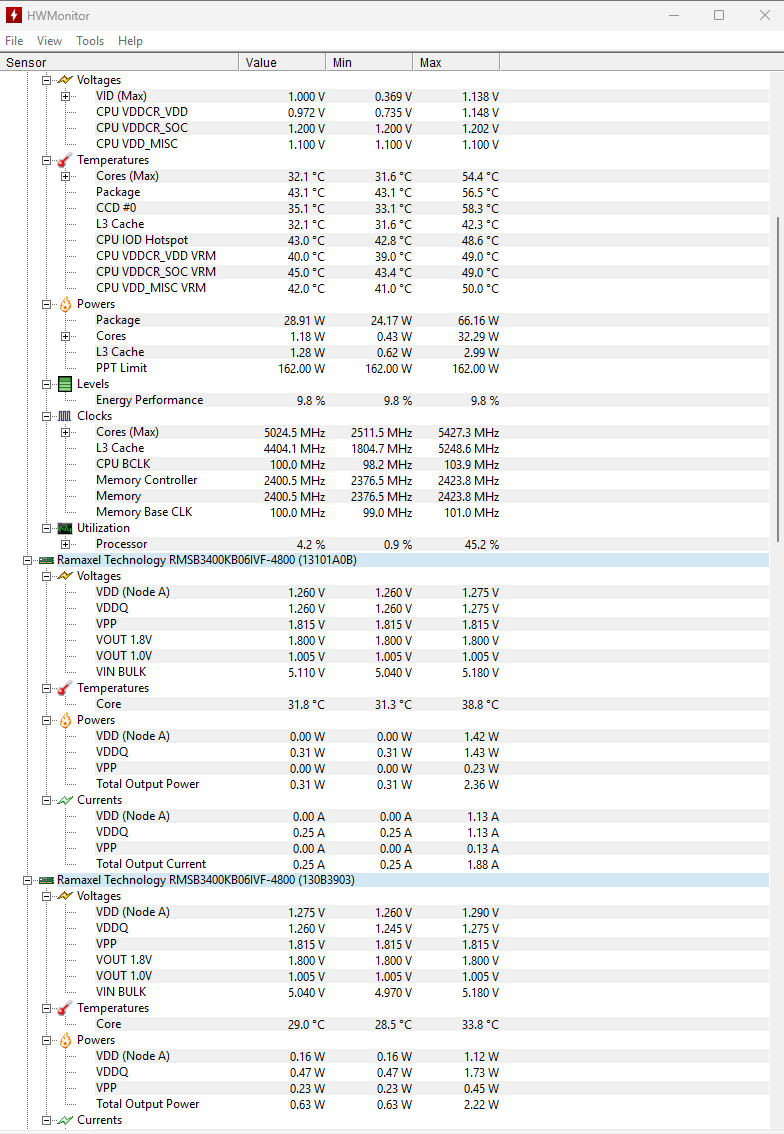
Task: Click the Temperatures thermometer icon above Core 29.0 °C
Action: 65,1007
